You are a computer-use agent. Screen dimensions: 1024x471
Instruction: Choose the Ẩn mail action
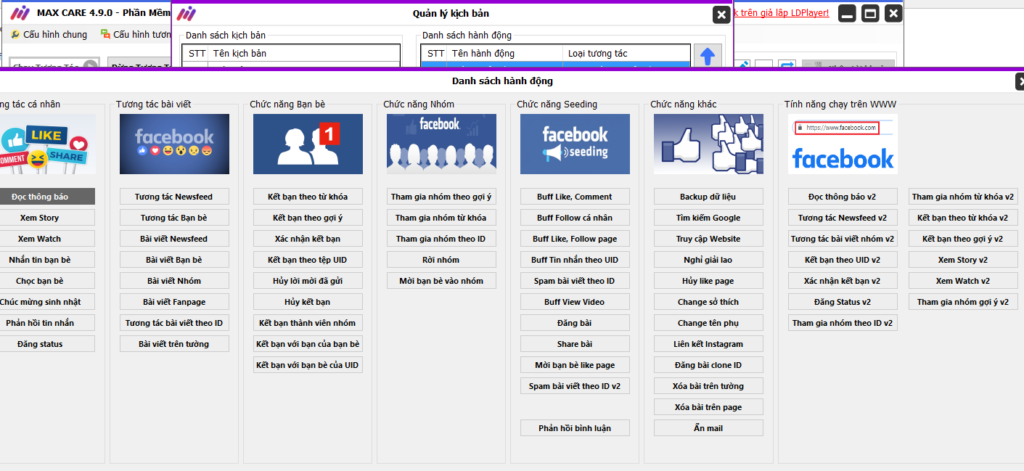point(709,428)
